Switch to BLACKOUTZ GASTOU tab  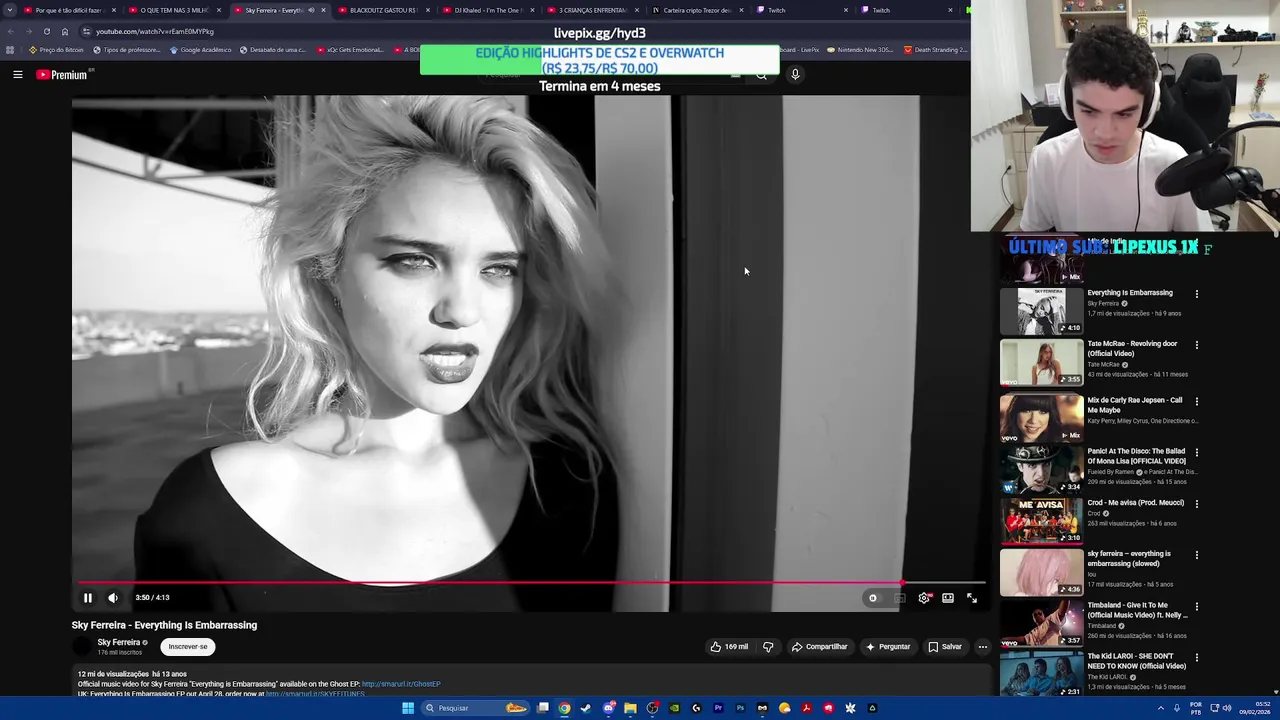tap(382, 10)
